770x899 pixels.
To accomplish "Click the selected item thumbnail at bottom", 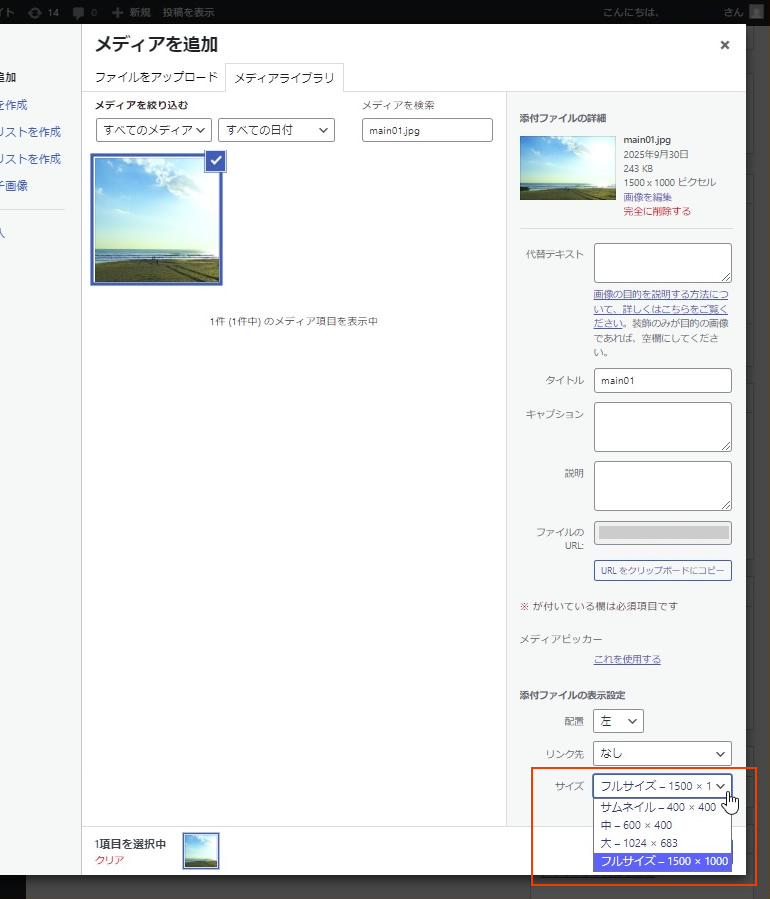I will point(201,850).
